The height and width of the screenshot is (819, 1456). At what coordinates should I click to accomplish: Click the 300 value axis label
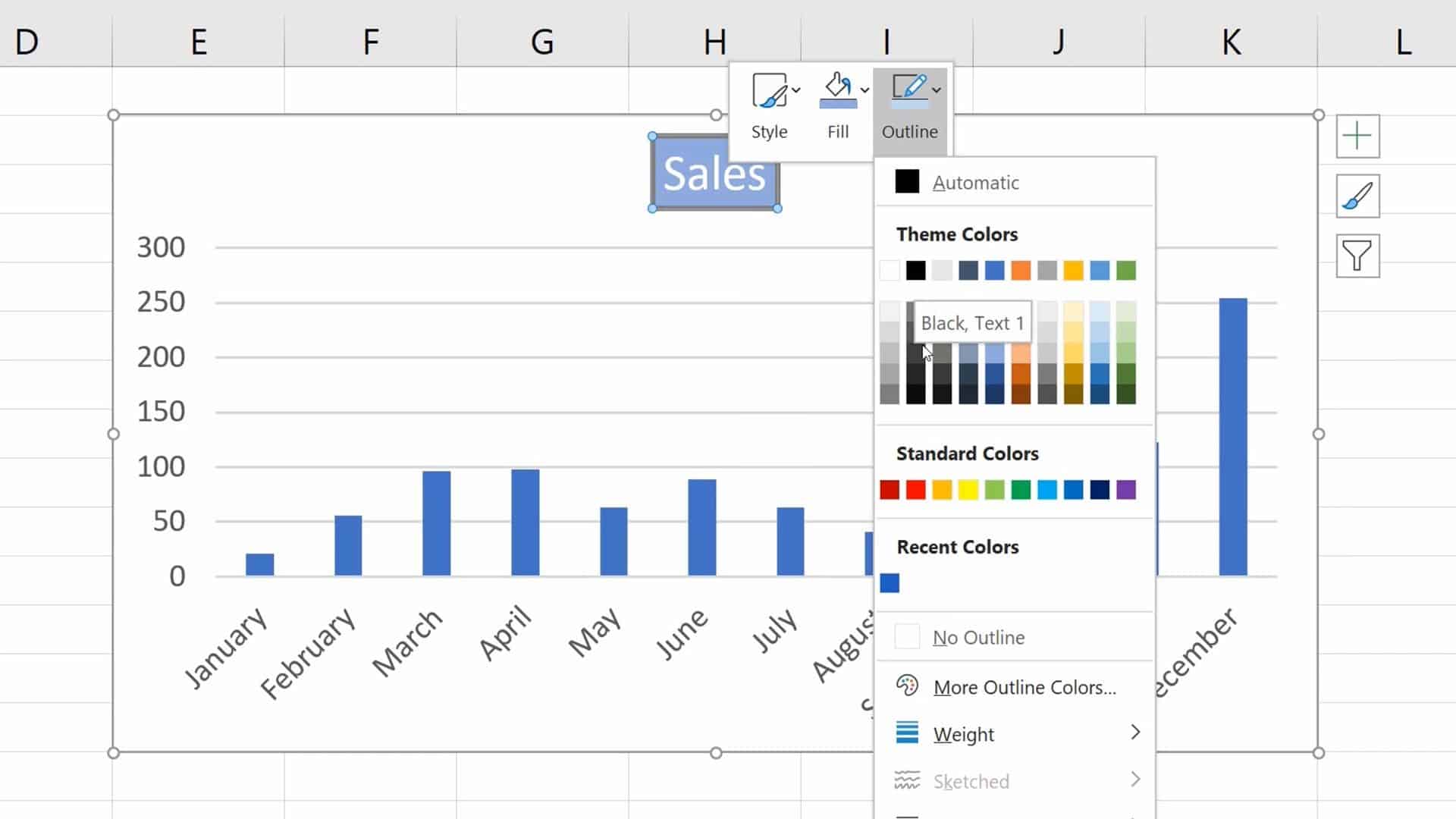click(x=161, y=247)
